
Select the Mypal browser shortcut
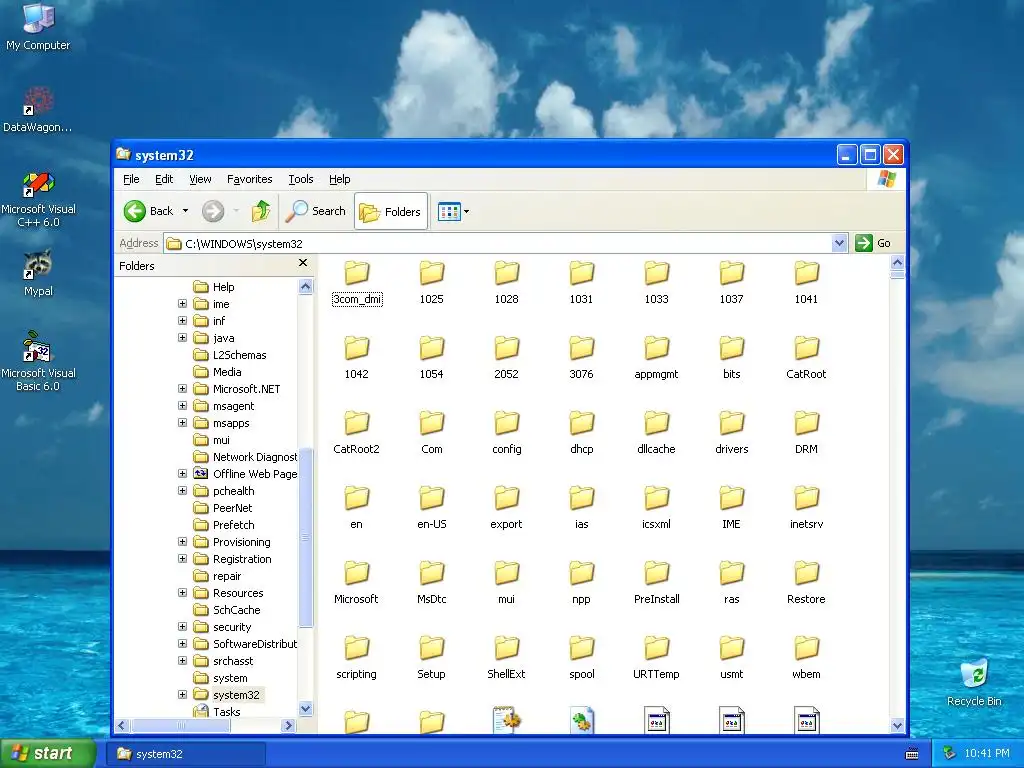38,273
